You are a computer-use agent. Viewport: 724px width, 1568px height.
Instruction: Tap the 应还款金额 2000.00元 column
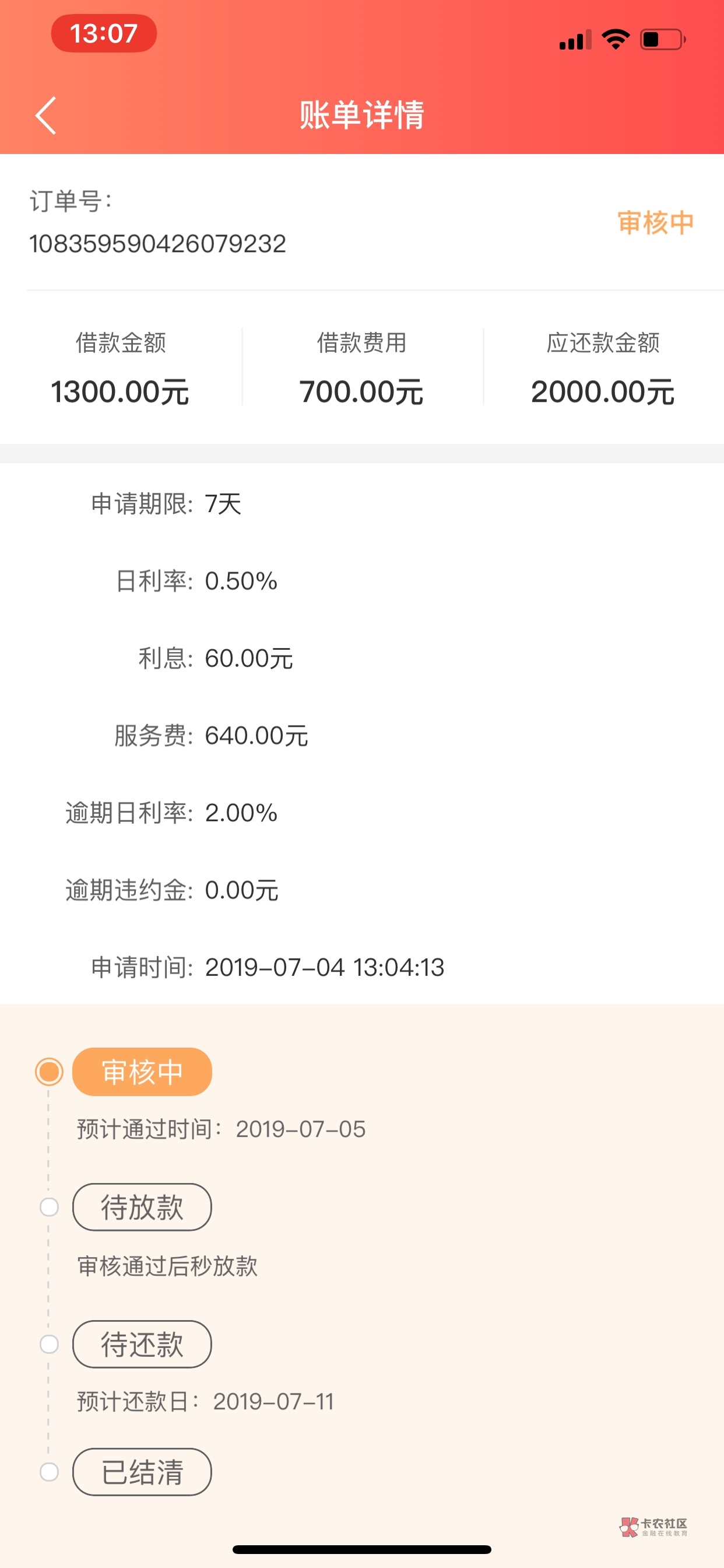pyautogui.click(x=603, y=367)
